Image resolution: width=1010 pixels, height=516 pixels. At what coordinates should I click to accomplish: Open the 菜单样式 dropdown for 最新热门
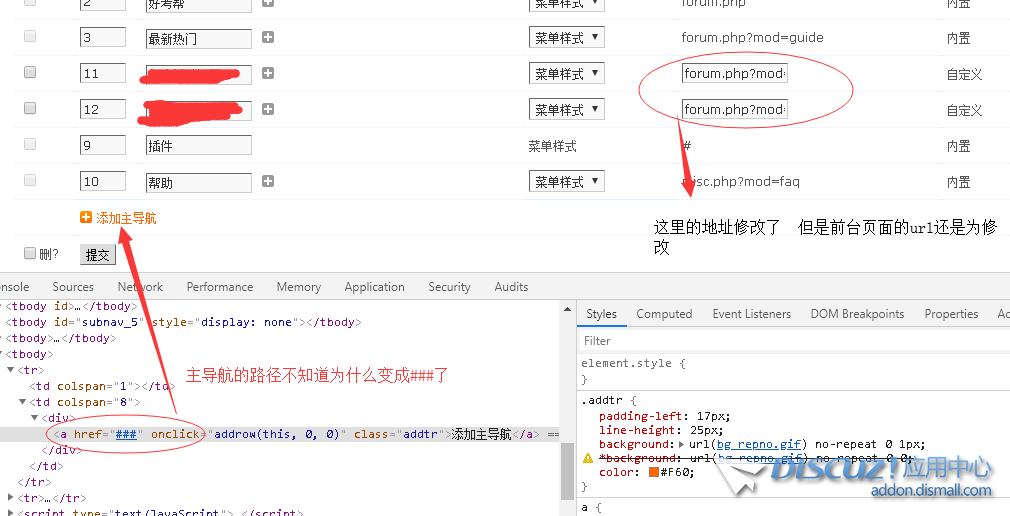tap(566, 38)
